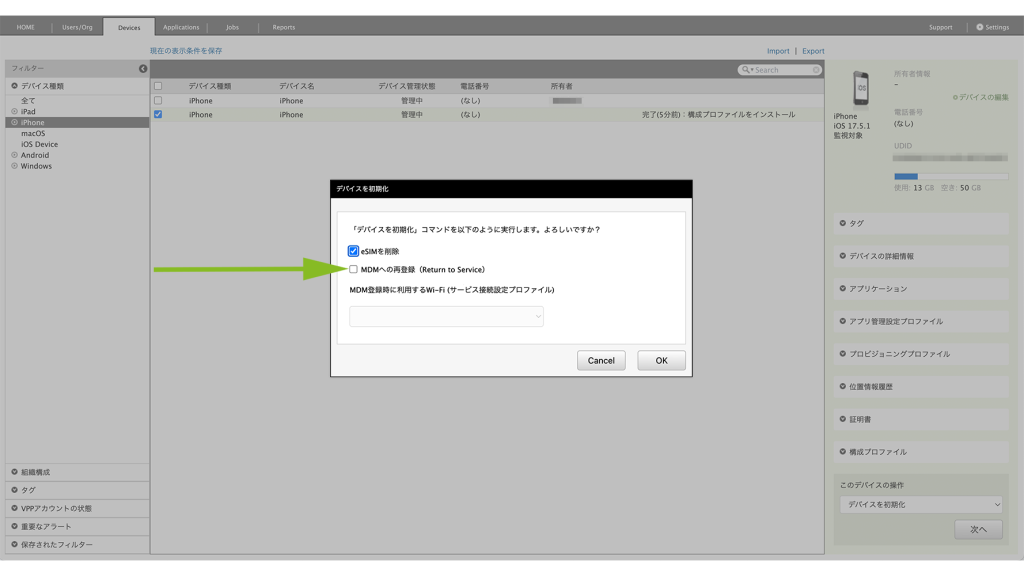Image resolution: width=1024 pixels, height=576 pixels.
Task: Expand the 保存されたフィルター section
Action: (77, 545)
